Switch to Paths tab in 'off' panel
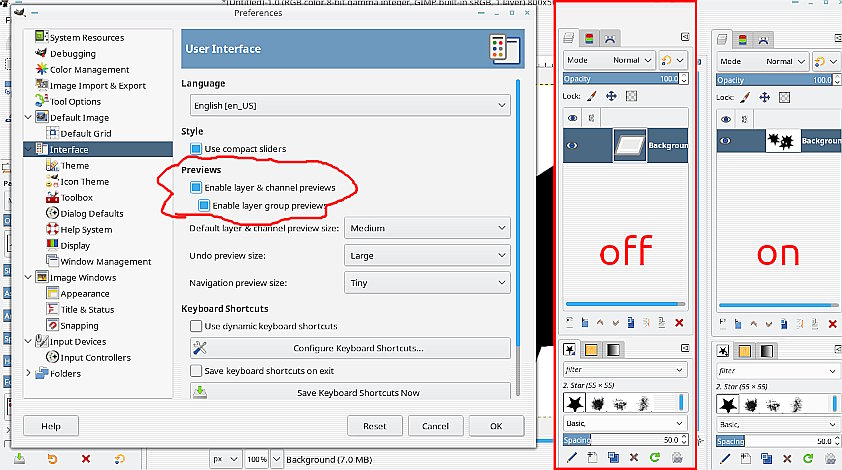The width and height of the screenshot is (842, 470). pos(609,38)
